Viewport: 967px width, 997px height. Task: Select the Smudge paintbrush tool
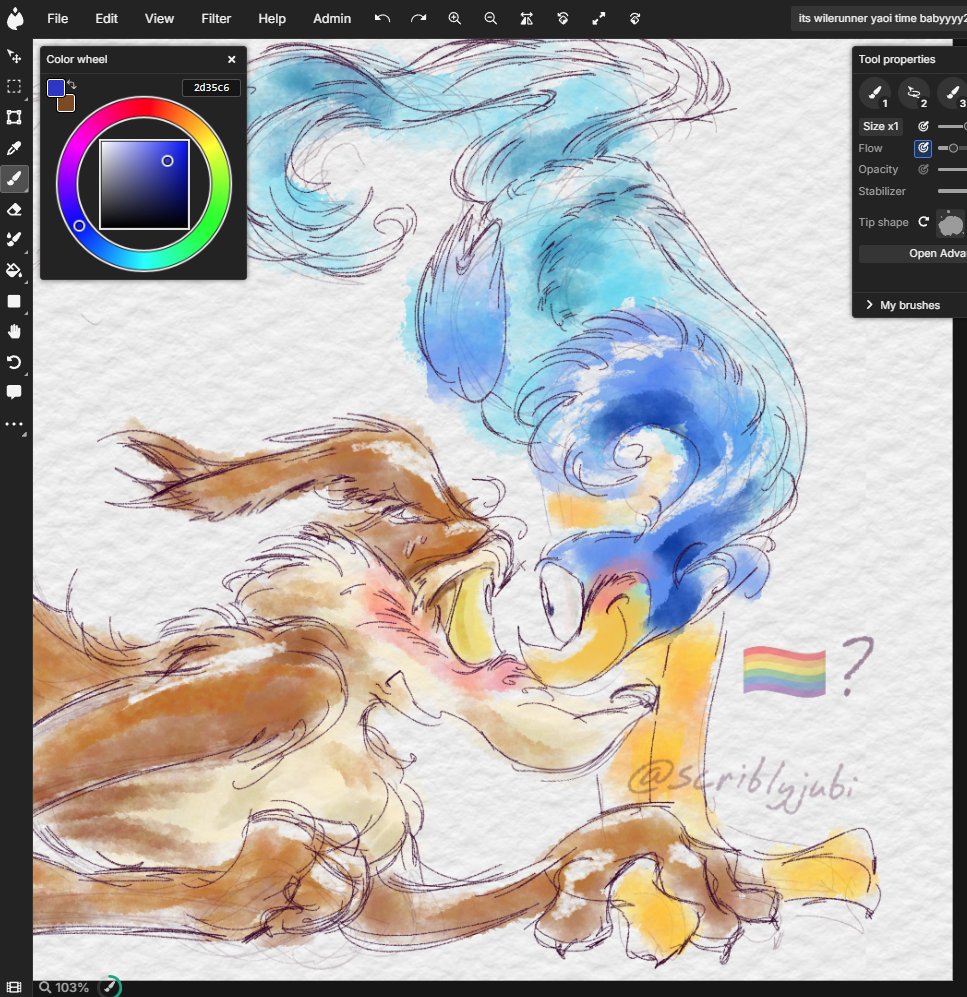coord(14,240)
